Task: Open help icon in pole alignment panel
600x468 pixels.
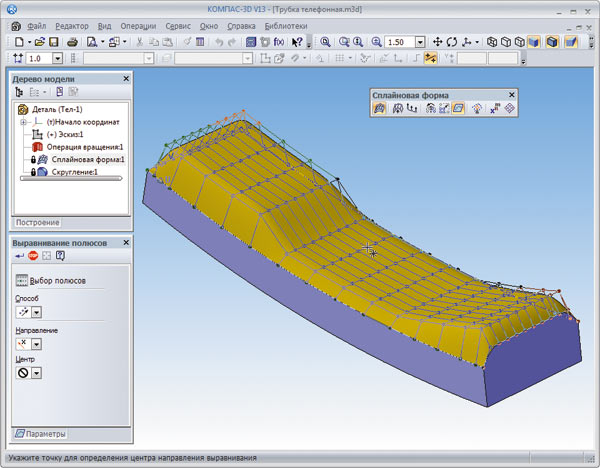Action: tap(61, 257)
